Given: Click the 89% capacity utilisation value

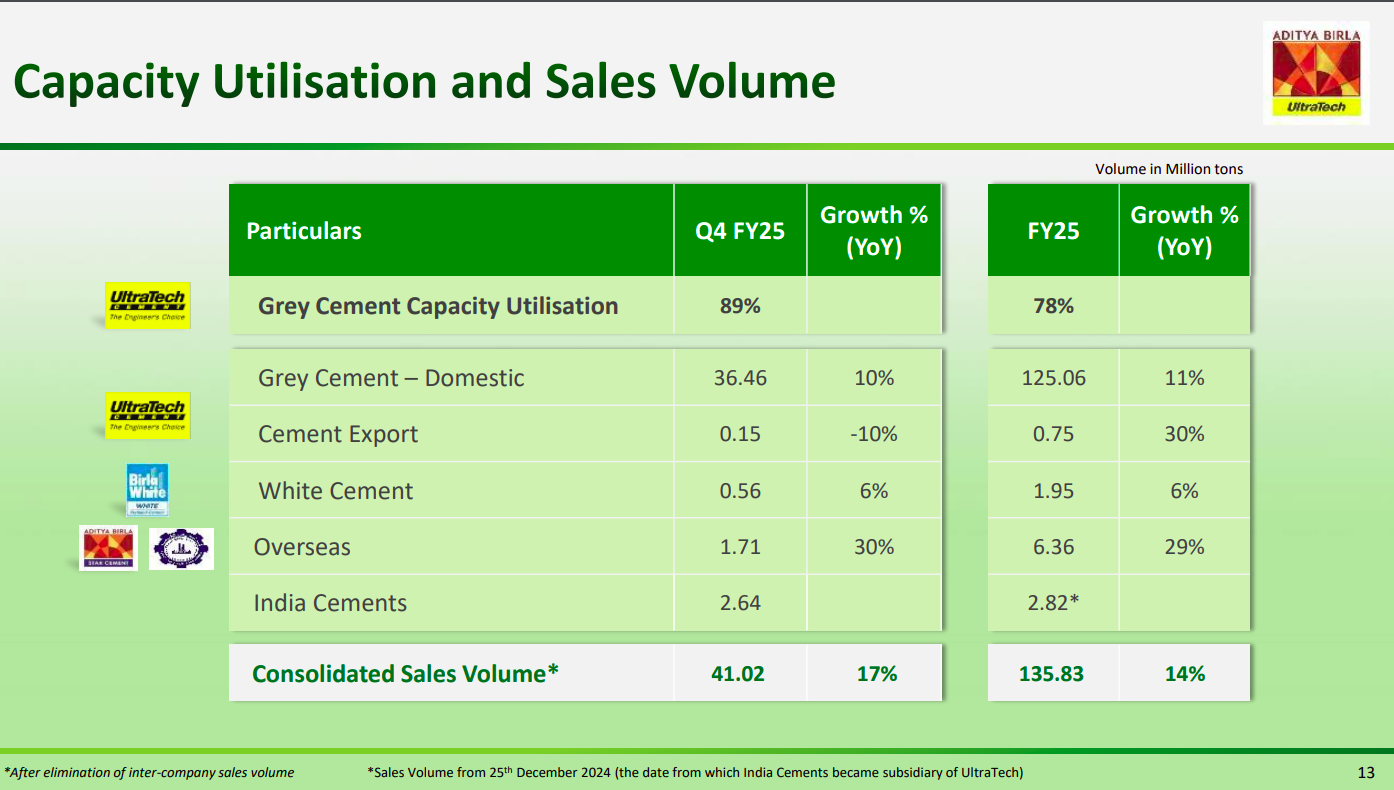Looking at the screenshot, I should coord(740,306).
